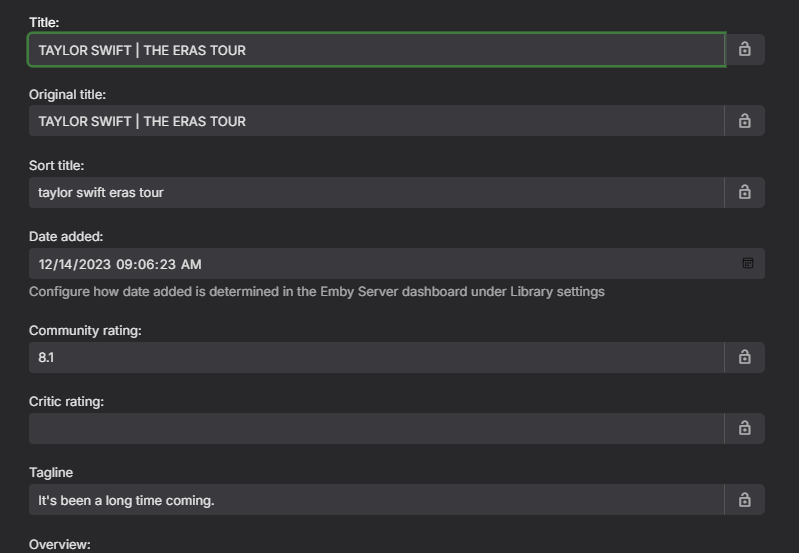The width and height of the screenshot is (799, 553).
Task: Click the Critic rating lock icon
Action: [x=745, y=428]
